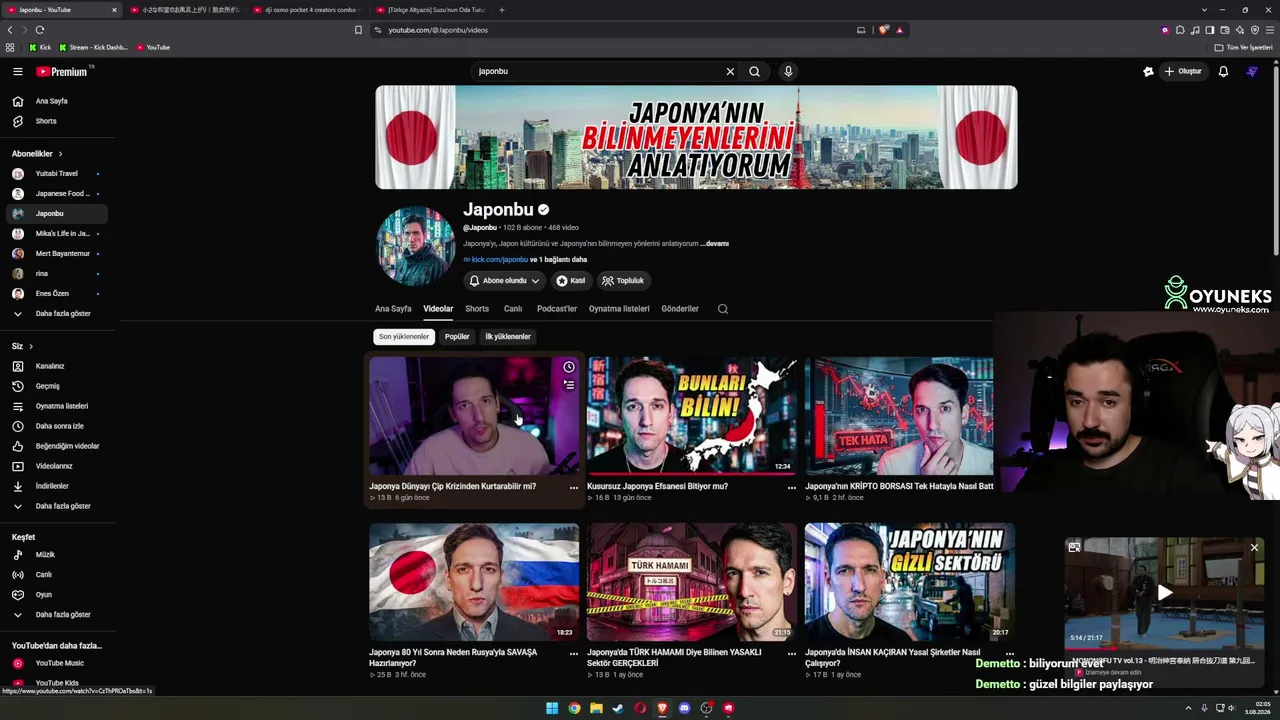The image size is (1280, 720).
Task: Expand the channel description via ...devamı
Action: [x=715, y=244]
